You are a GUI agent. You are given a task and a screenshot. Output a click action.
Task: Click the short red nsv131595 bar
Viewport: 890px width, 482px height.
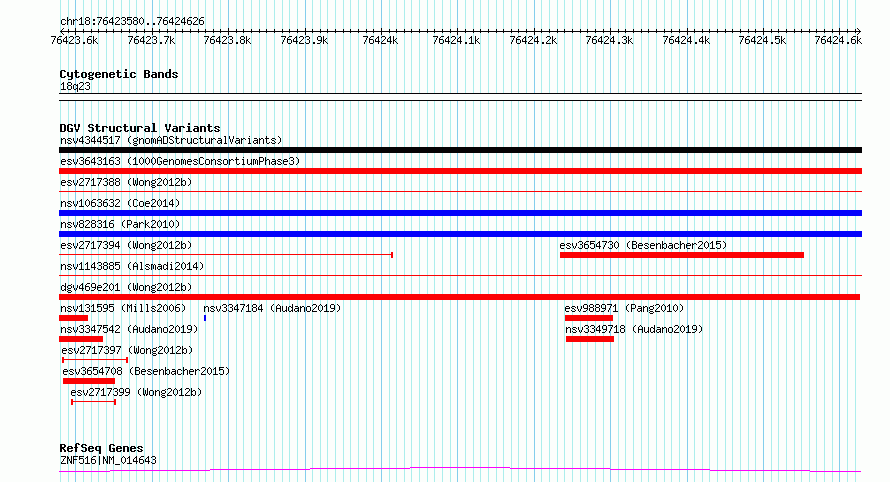(x=74, y=318)
